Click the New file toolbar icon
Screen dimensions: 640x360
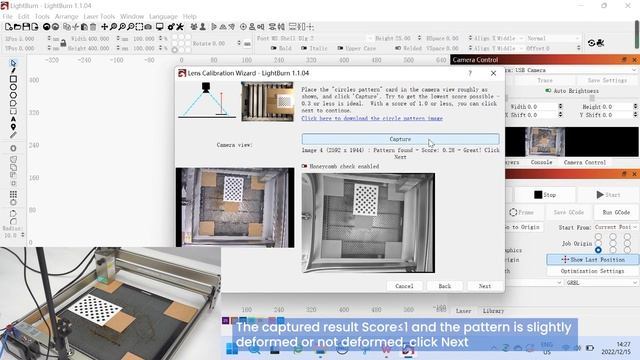click(8, 27)
